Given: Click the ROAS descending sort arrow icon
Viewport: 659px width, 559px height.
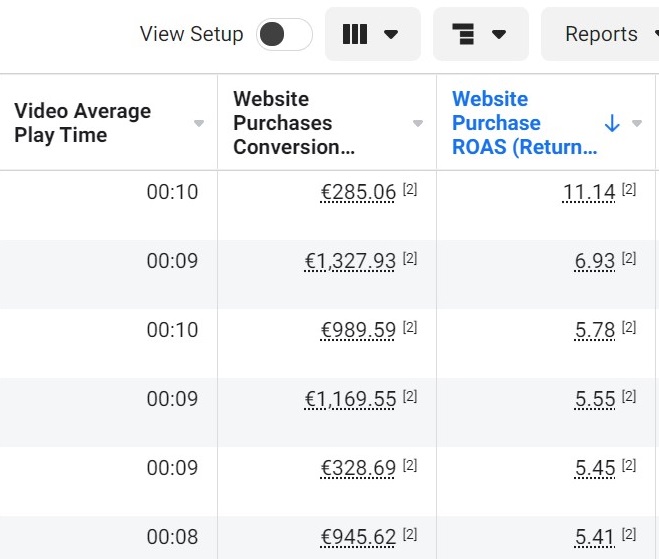Looking at the screenshot, I should coord(612,123).
